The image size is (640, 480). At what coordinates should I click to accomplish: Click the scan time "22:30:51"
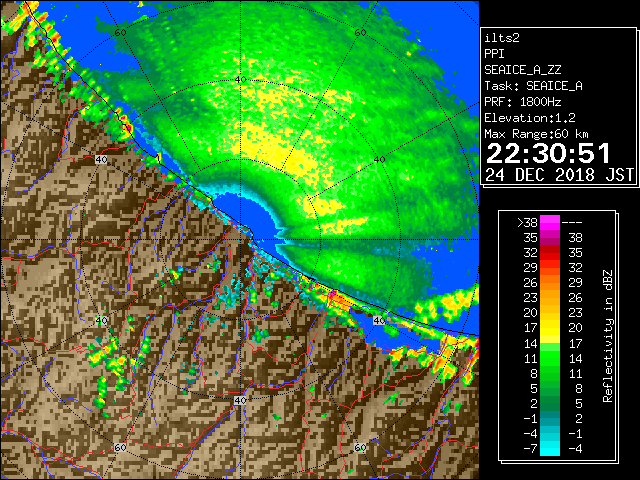coord(548,153)
